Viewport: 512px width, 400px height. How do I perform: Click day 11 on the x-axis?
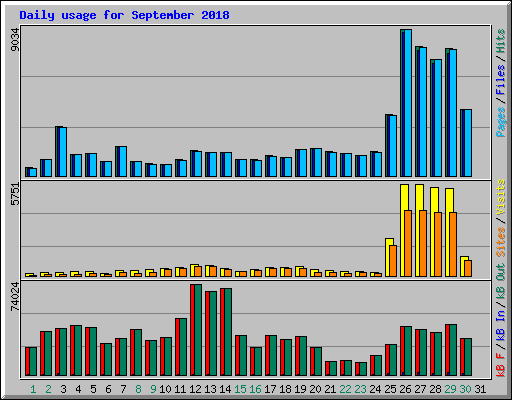pyautogui.click(x=180, y=389)
